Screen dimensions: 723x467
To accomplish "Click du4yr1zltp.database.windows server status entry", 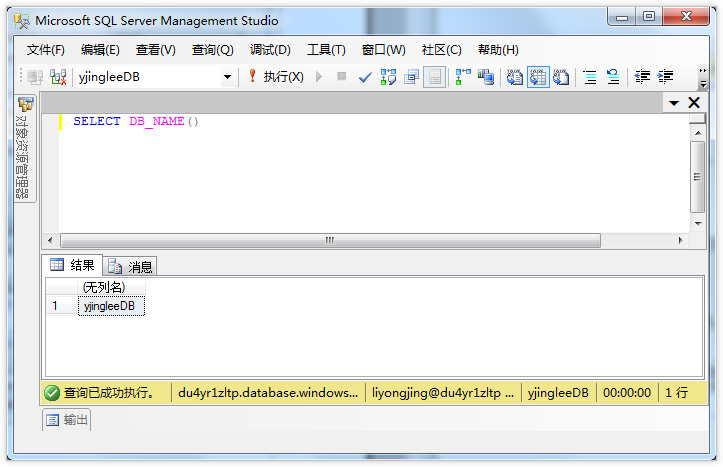I will (x=268, y=393).
